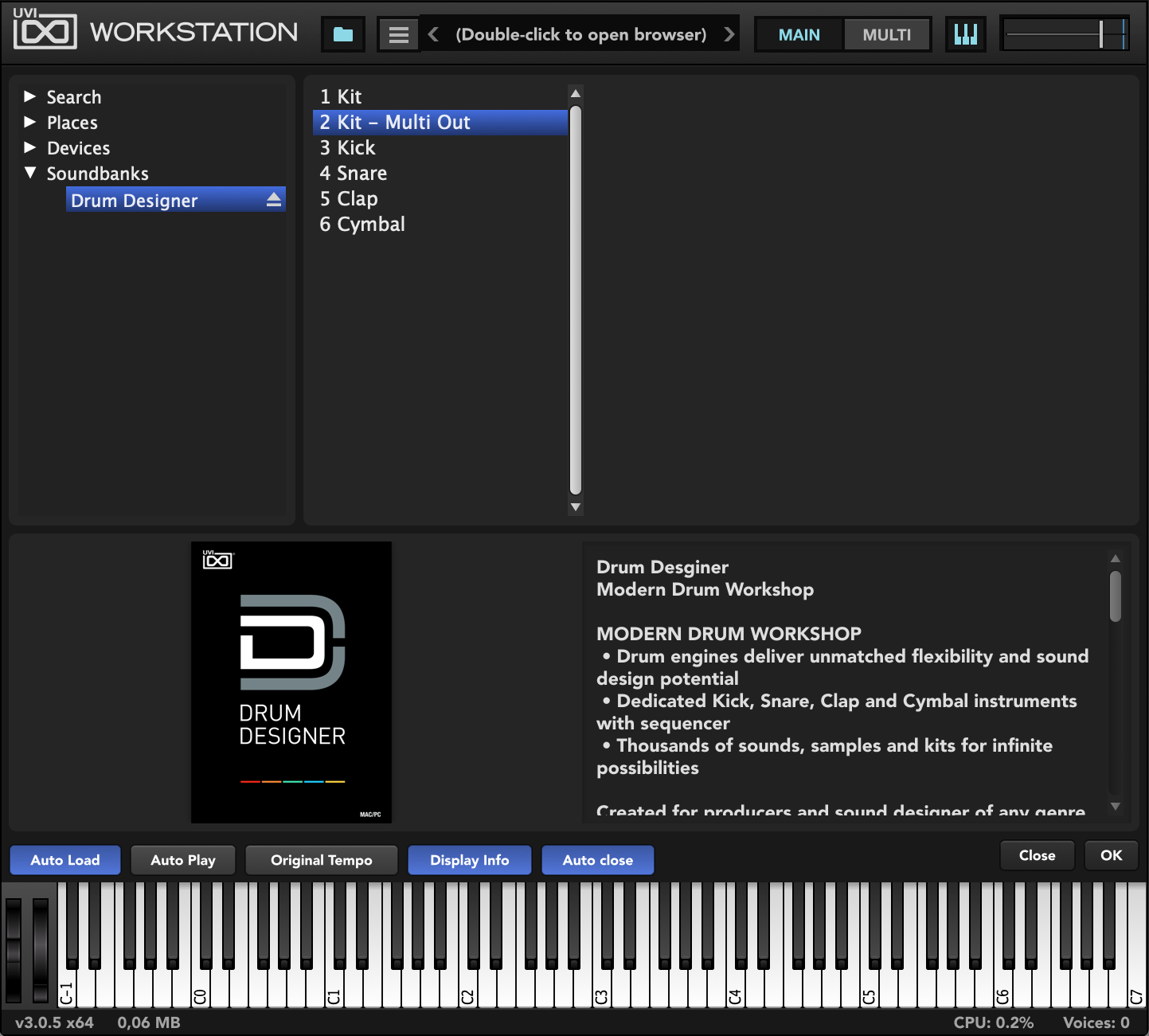The width and height of the screenshot is (1149, 1036).
Task: Click the '0,06 MB' memory readout
Action: click(149, 1022)
